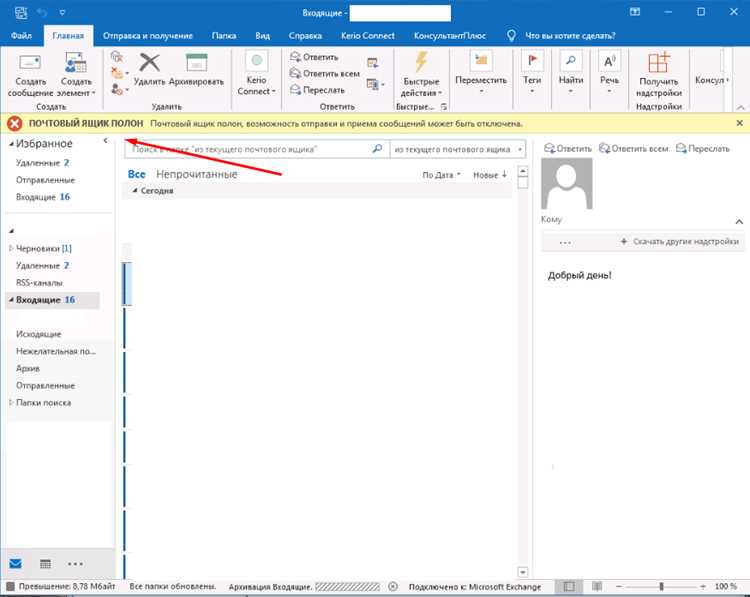Click the reading pane ellipsis add-in button

coord(565,242)
